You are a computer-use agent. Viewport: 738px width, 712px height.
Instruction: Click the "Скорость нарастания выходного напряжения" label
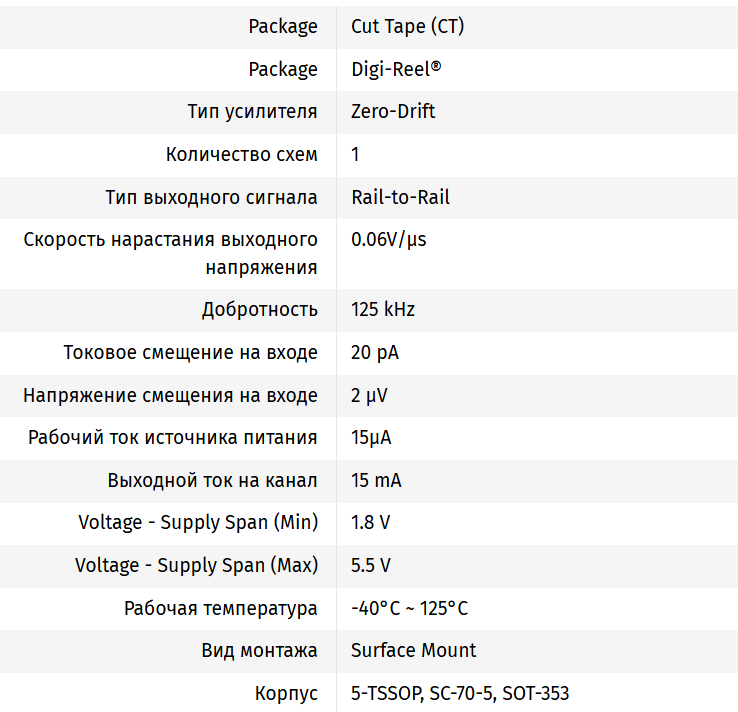(x=171, y=253)
